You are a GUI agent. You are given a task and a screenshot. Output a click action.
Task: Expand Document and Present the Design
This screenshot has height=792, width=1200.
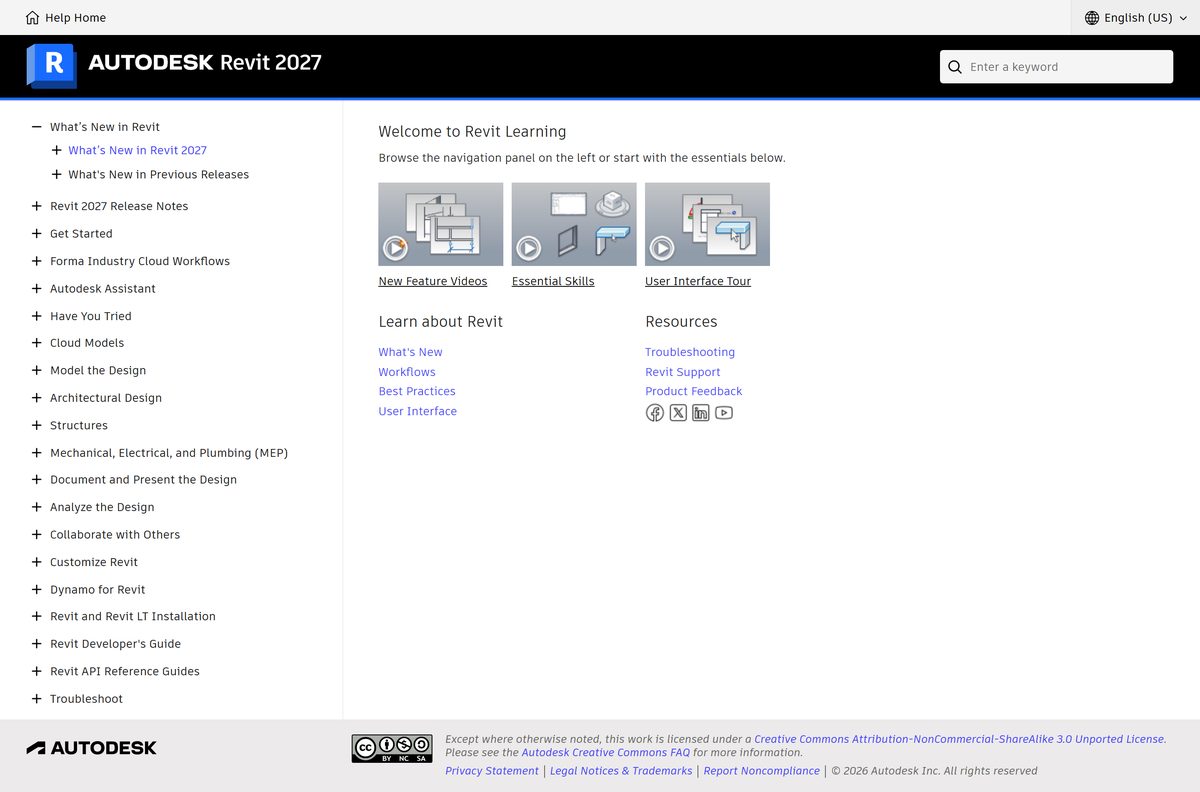click(x=37, y=480)
